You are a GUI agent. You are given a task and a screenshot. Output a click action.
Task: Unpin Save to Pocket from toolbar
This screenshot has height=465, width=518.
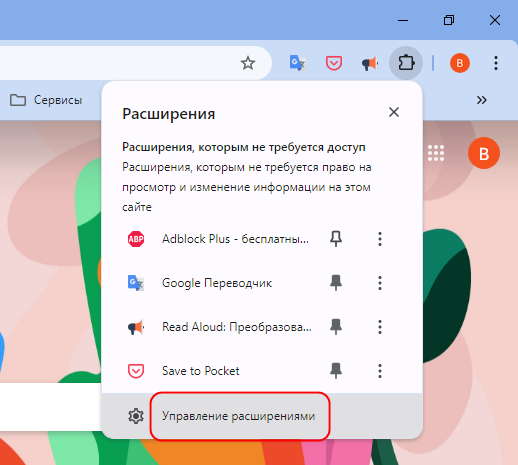336,371
